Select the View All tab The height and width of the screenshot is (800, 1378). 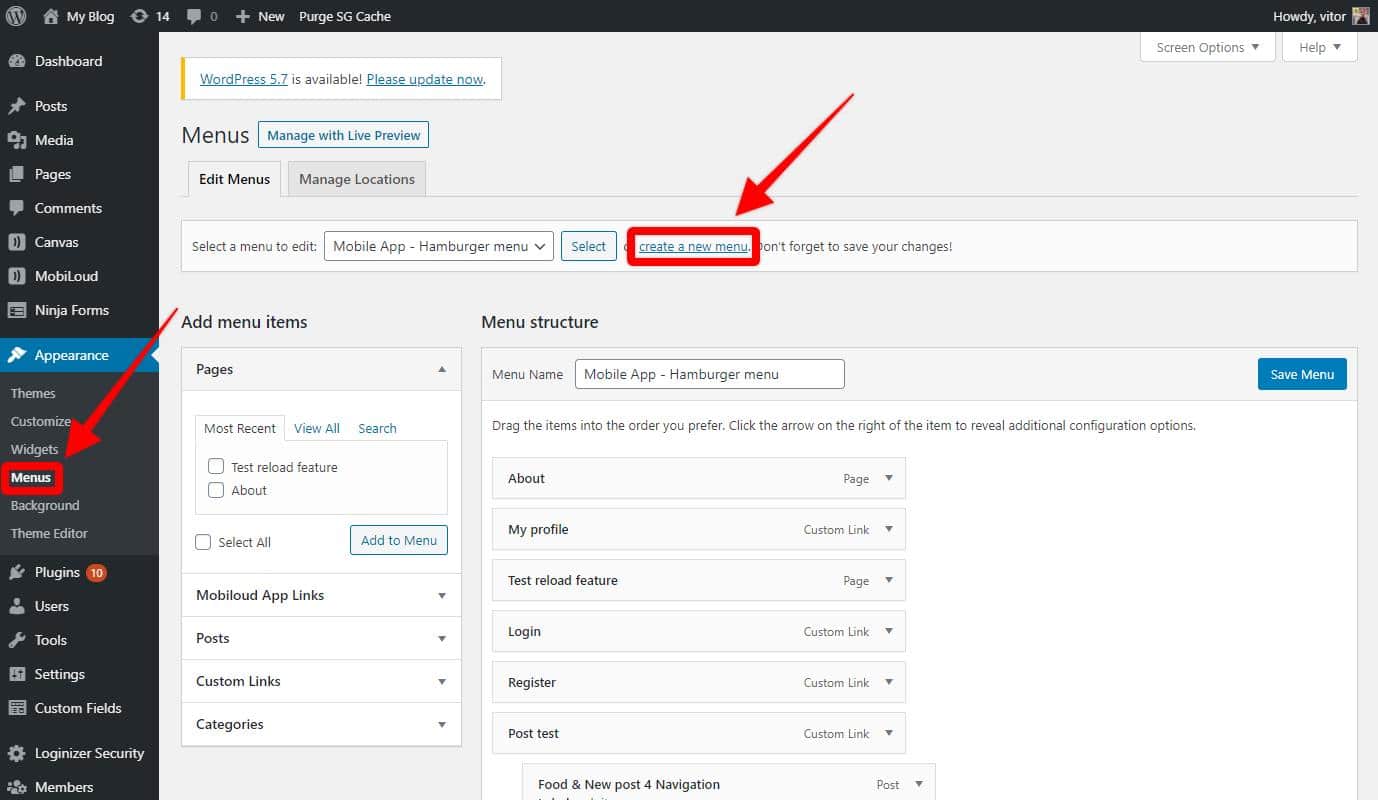317,428
